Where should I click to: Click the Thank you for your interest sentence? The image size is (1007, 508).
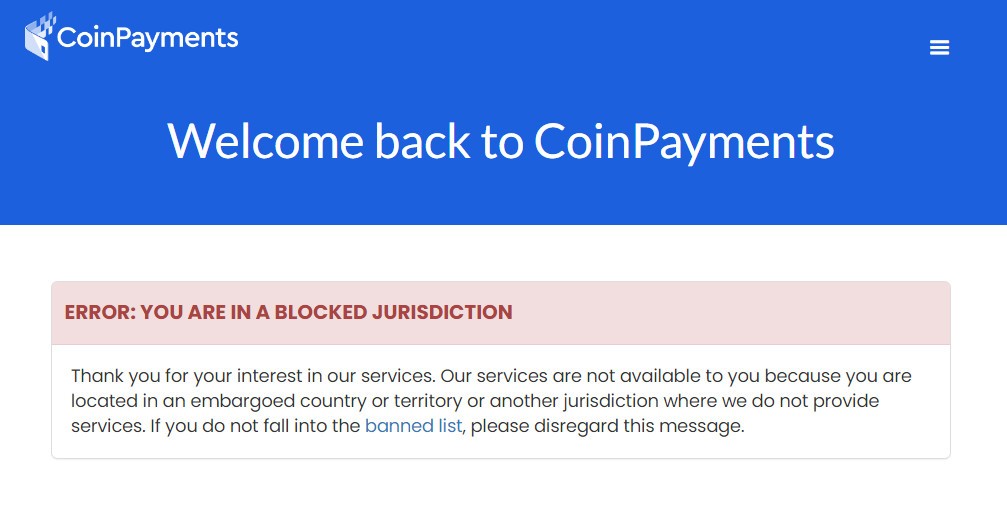[x=252, y=376]
